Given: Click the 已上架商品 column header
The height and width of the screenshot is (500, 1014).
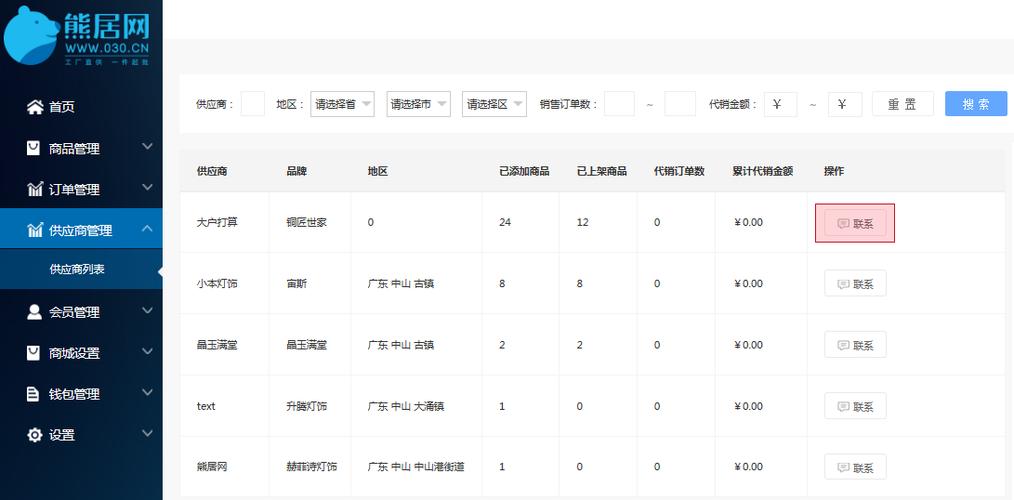Looking at the screenshot, I should (x=602, y=171).
